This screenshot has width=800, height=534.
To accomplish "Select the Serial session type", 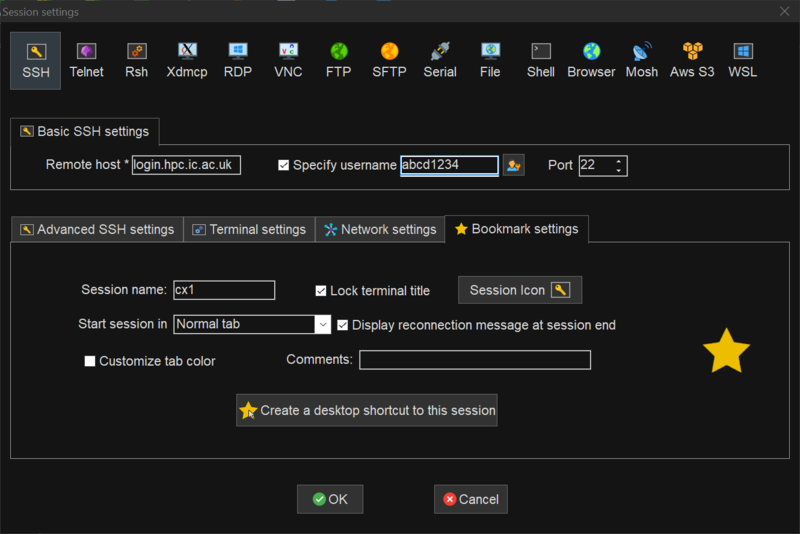I will click(x=440, y=61).
